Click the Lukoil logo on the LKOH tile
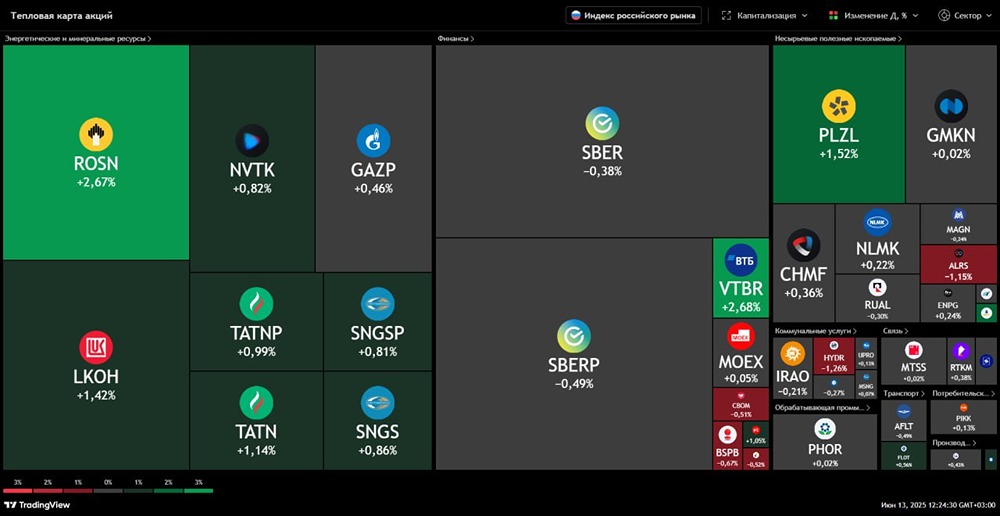Screen dimensions: 1000x516 coord(96,348)
